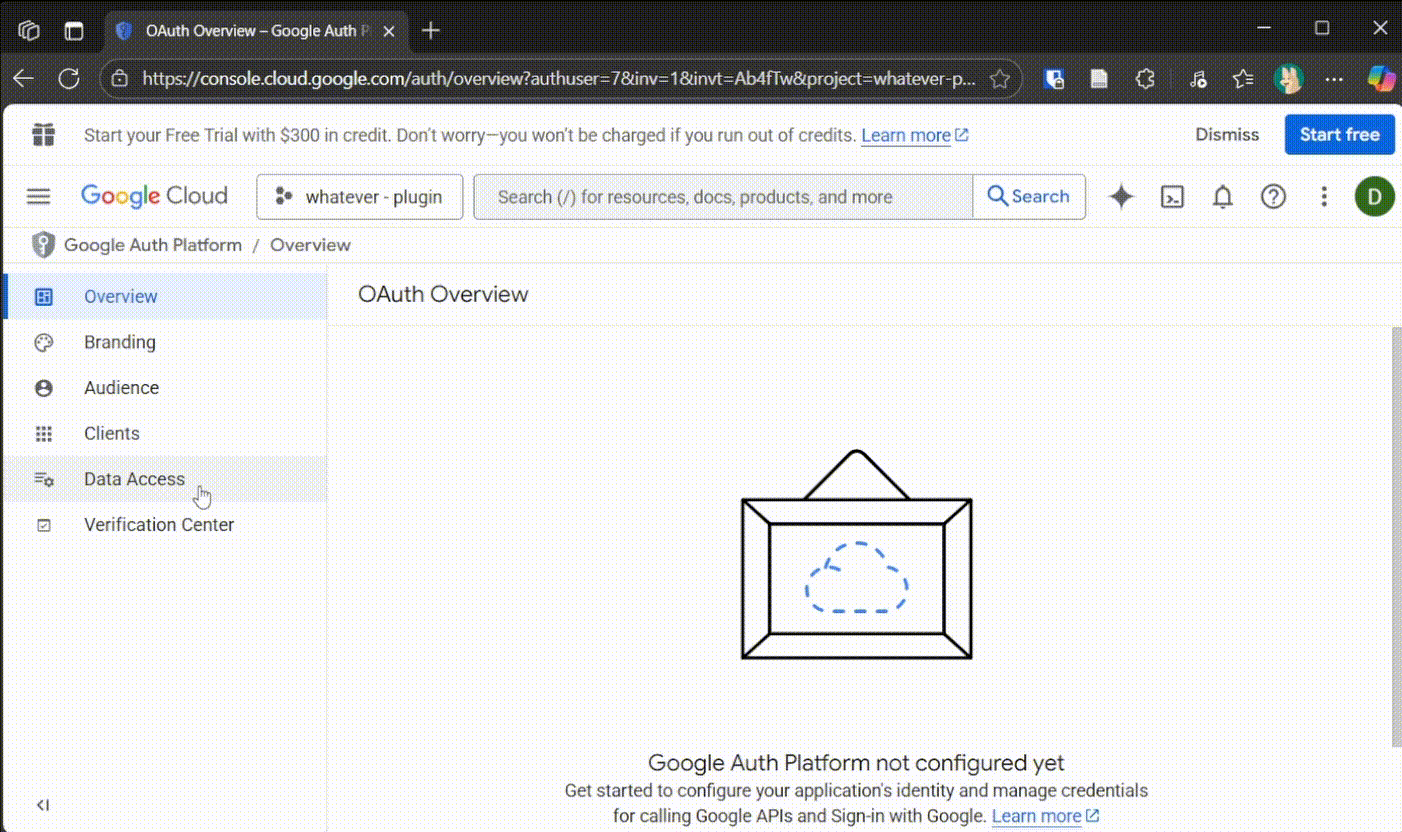The image size is (1402, 832).
Task: Click the Audience person icon
Action: click(43, 388)
